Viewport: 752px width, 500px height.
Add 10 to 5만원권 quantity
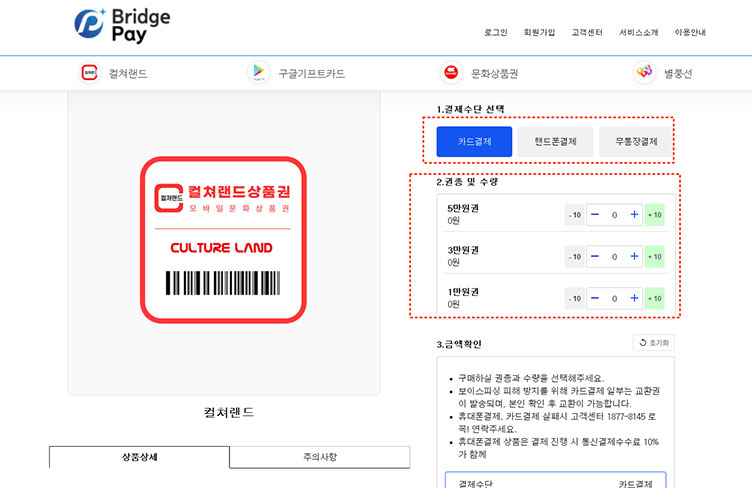[x=655, y=215]
